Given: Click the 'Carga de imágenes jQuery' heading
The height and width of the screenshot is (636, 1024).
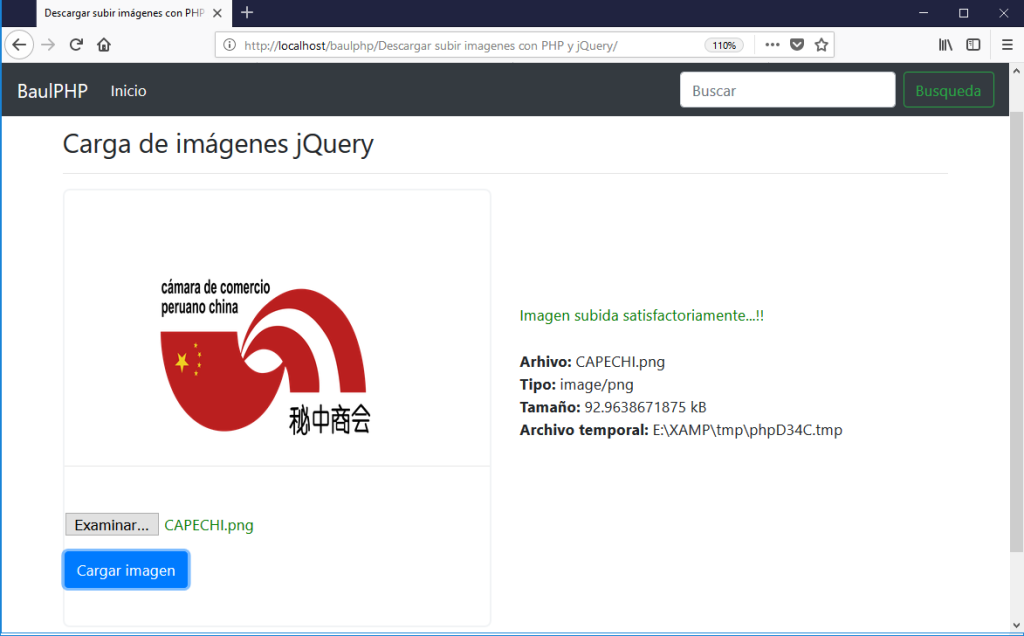Looking at the screenshot, I should click(218, 144).
